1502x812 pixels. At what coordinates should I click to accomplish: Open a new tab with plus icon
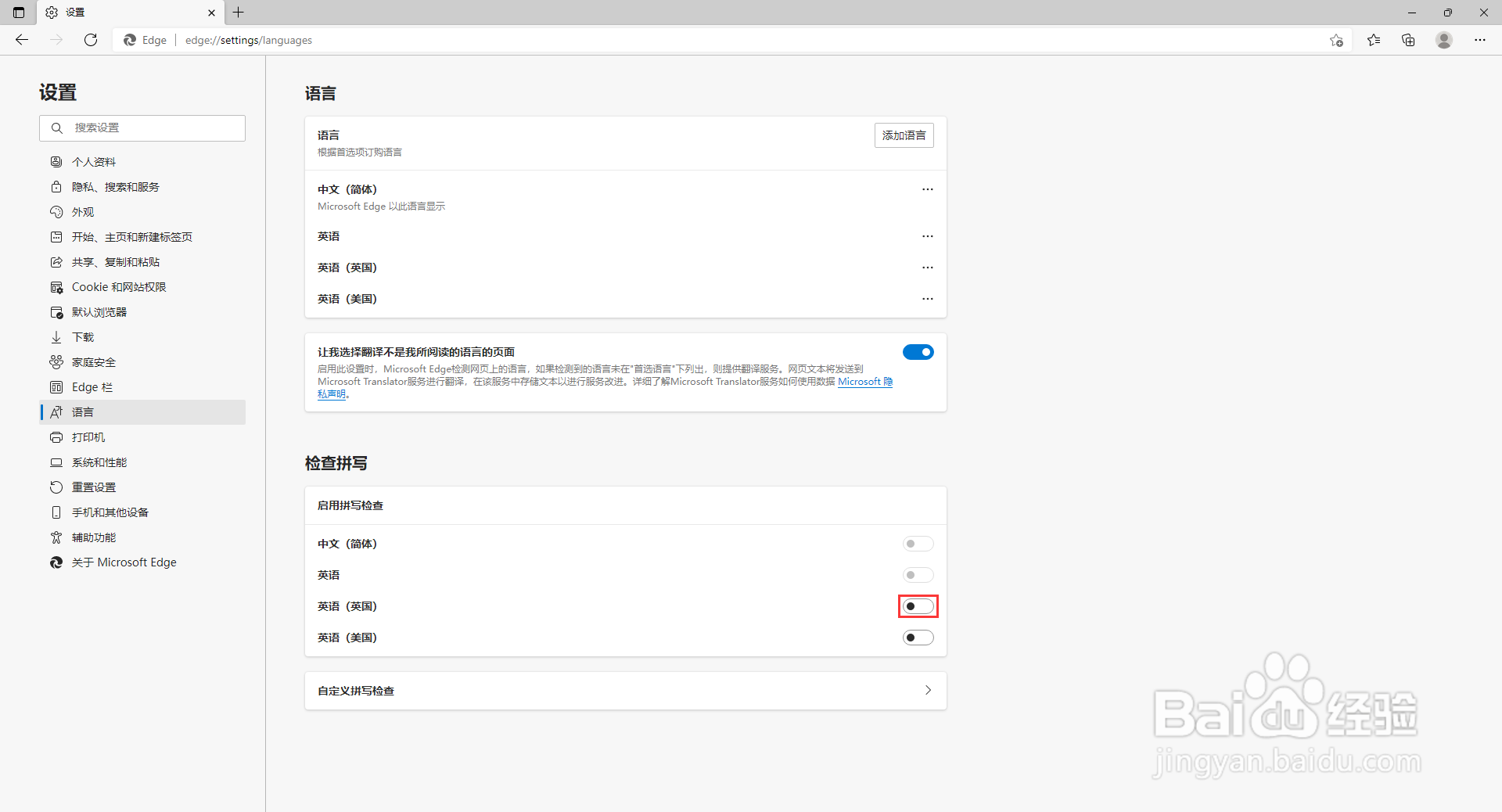(x=239, y=13)
